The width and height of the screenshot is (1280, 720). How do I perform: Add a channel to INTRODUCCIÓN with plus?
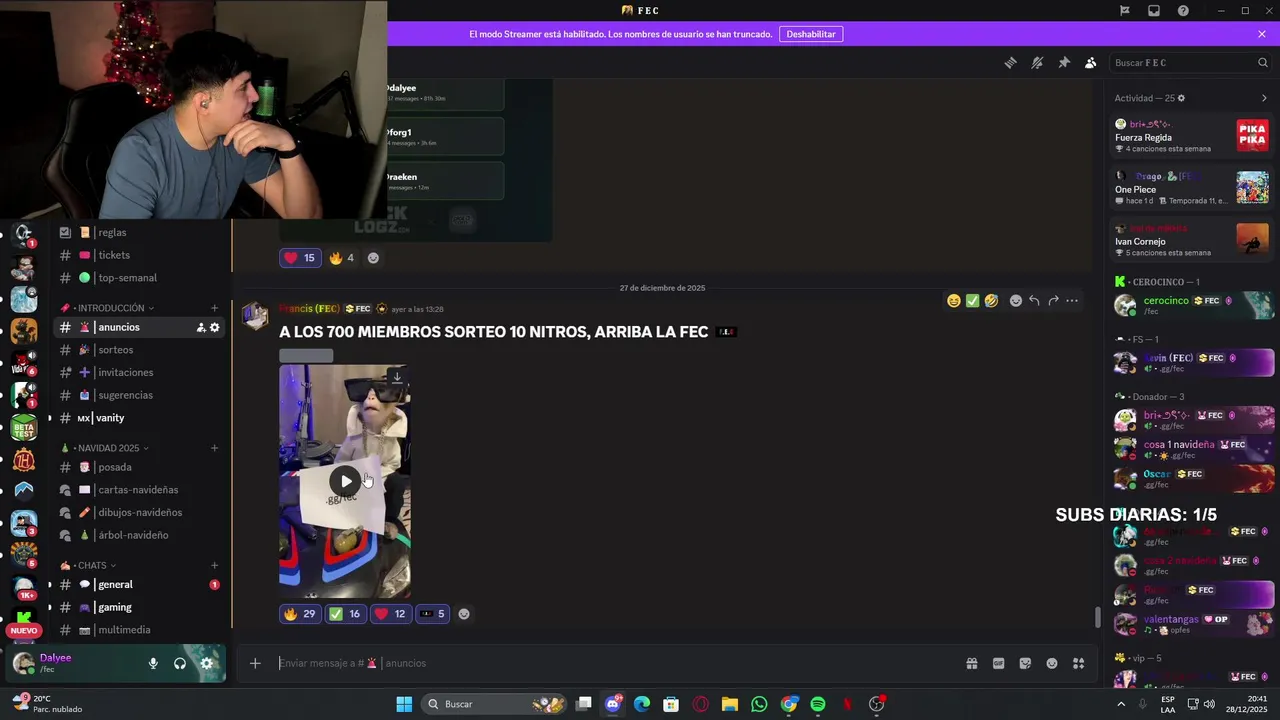[x=214, y=308]
